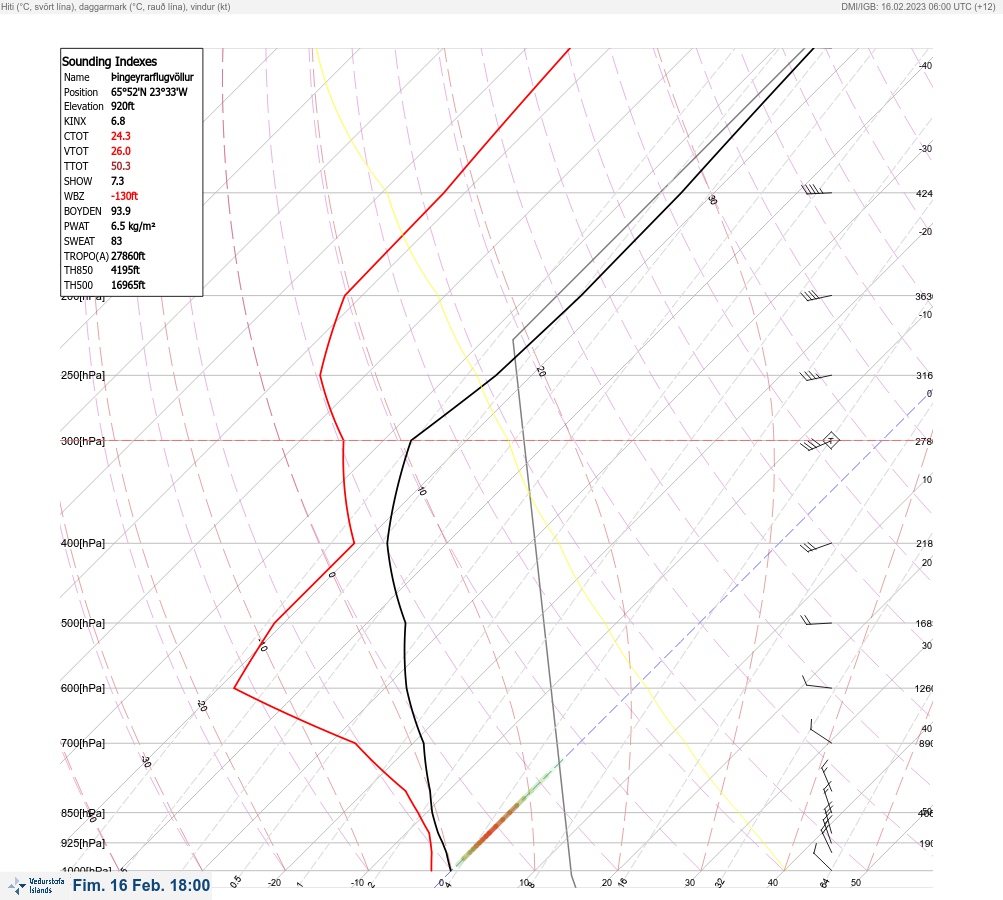This screenshot has width=1003, height=900.
Task: Click the wind barb at 300 hPa level
Action: (x=820, y=442)
